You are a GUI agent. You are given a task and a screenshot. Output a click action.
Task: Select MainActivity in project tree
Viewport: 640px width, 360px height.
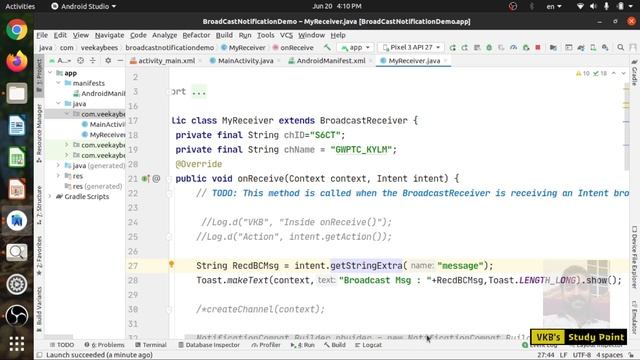point(103,124)
